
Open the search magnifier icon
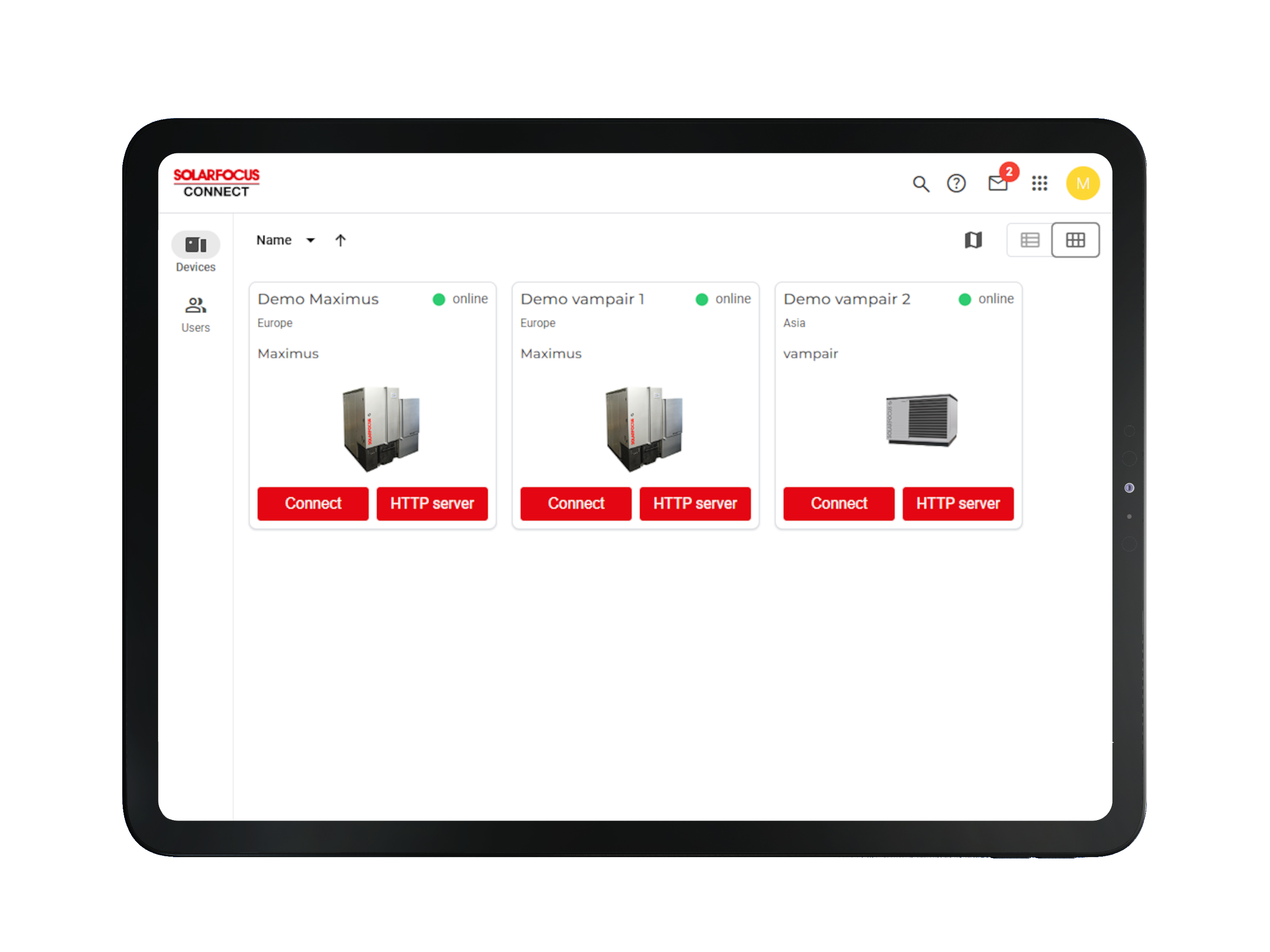[920, 184]
